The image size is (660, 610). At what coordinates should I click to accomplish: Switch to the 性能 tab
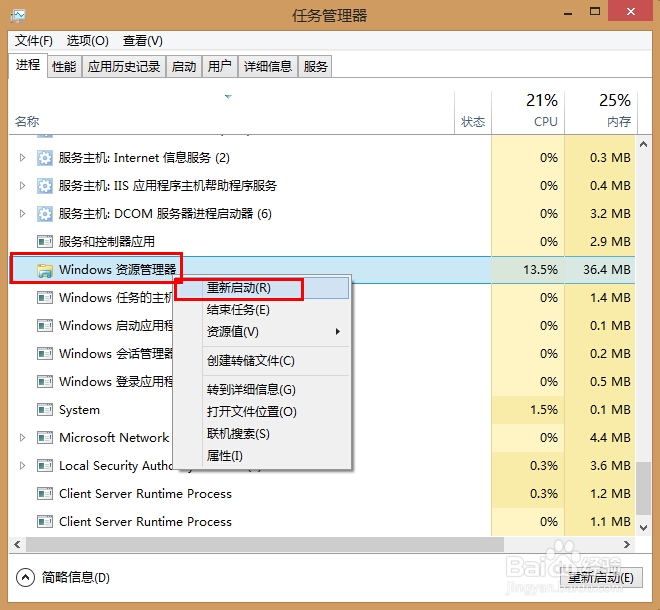click(x=64, y=67)
